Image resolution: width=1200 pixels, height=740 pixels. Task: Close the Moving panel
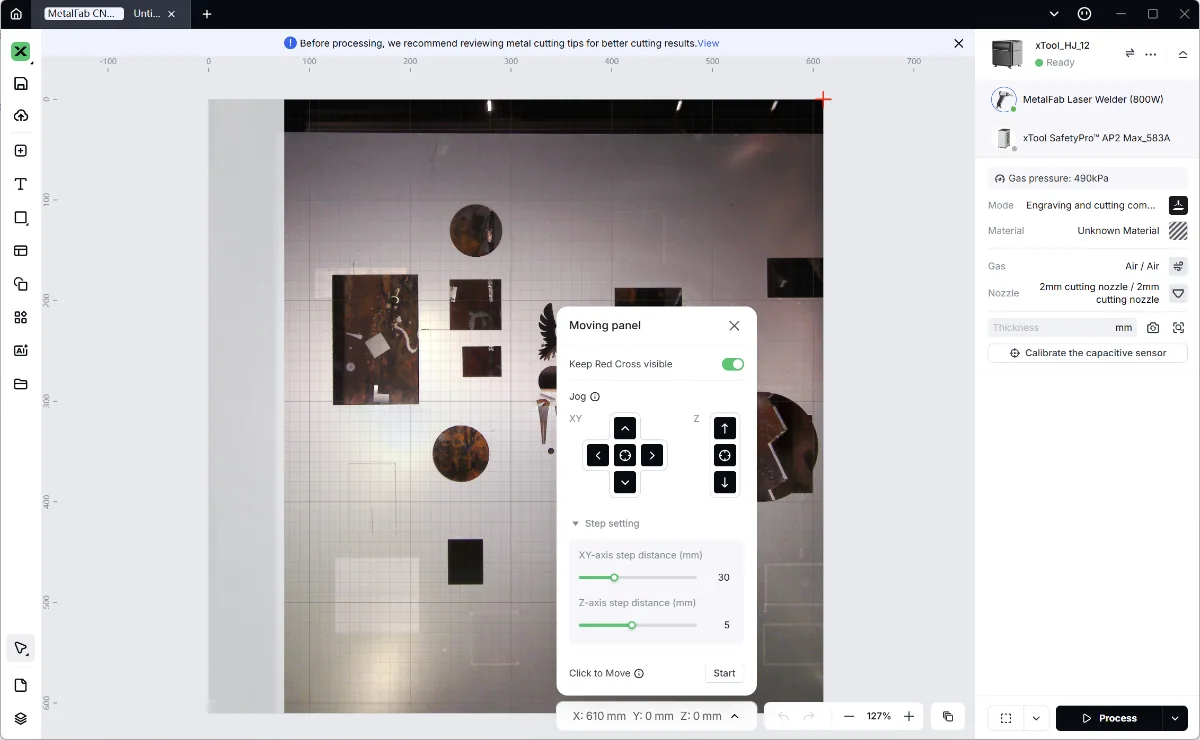click(735, 326)
